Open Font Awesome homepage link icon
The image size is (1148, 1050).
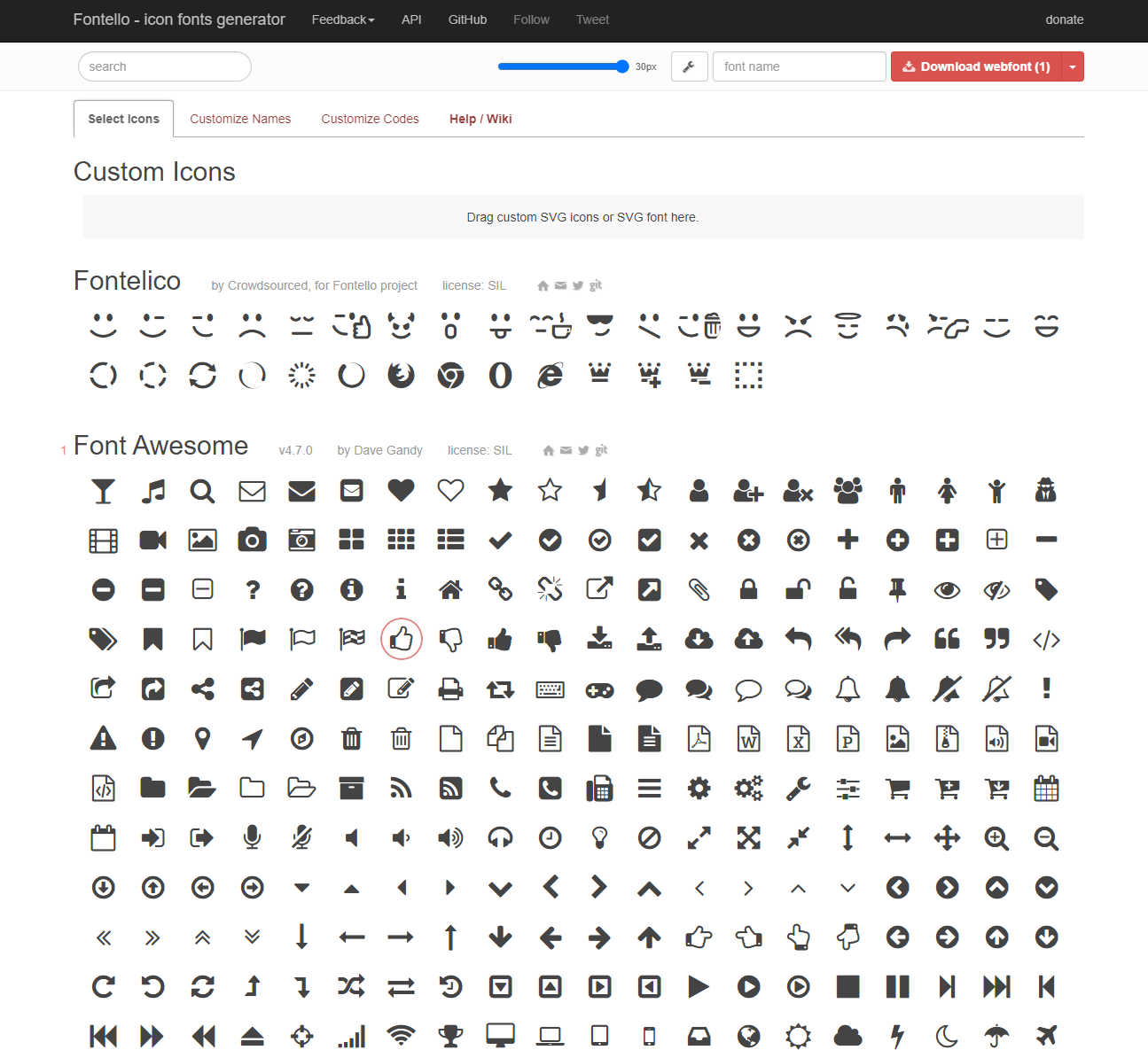549,450
